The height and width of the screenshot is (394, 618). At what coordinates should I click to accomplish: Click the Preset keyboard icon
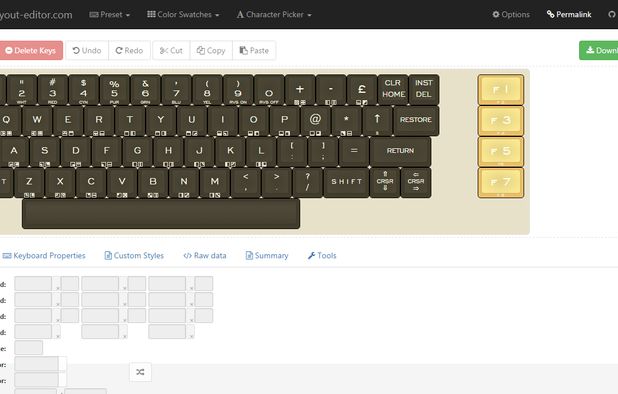(94, 15)
